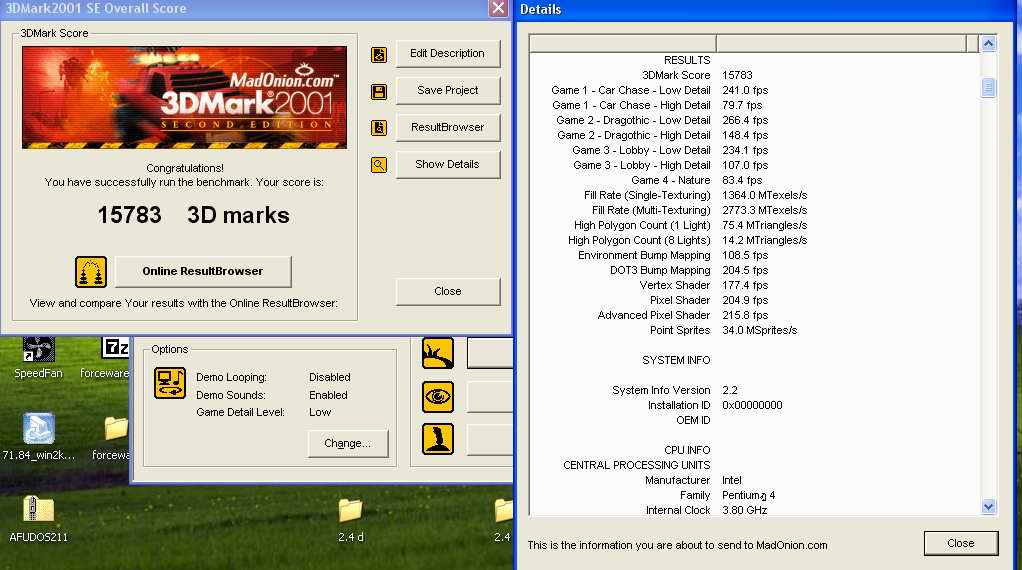
Task: Click Close button in the Details window
Action: point(961,543)
